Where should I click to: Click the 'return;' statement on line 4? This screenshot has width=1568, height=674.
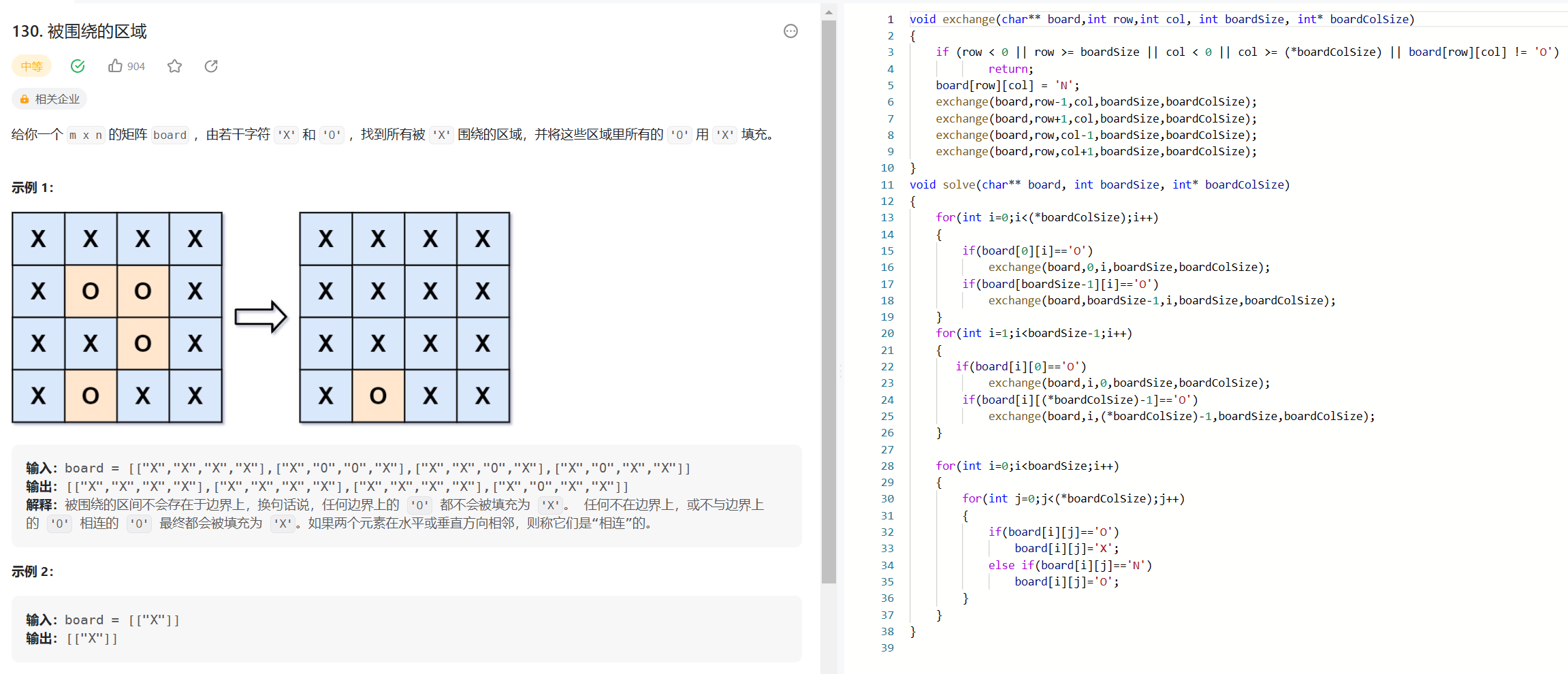tap(1011, 69)
